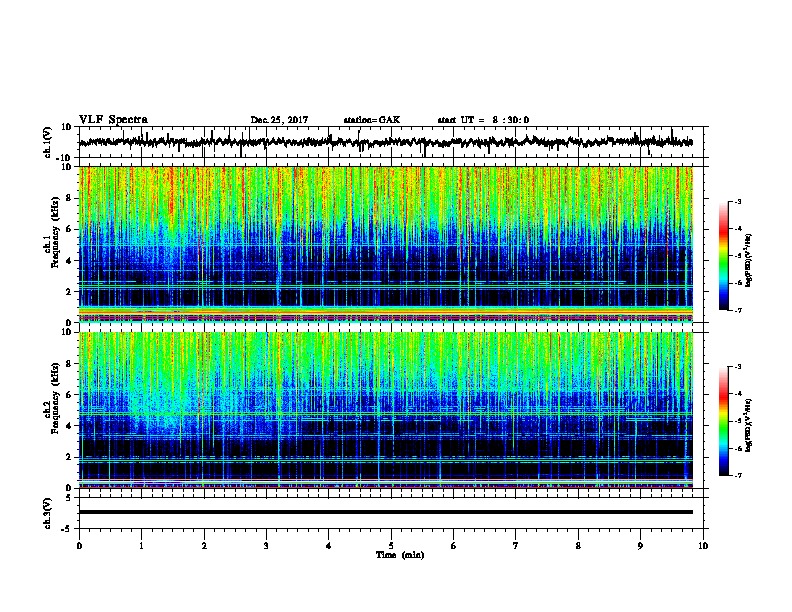
Task: Click the ch.1 voltage waveform trace
Action: [386, 142]
